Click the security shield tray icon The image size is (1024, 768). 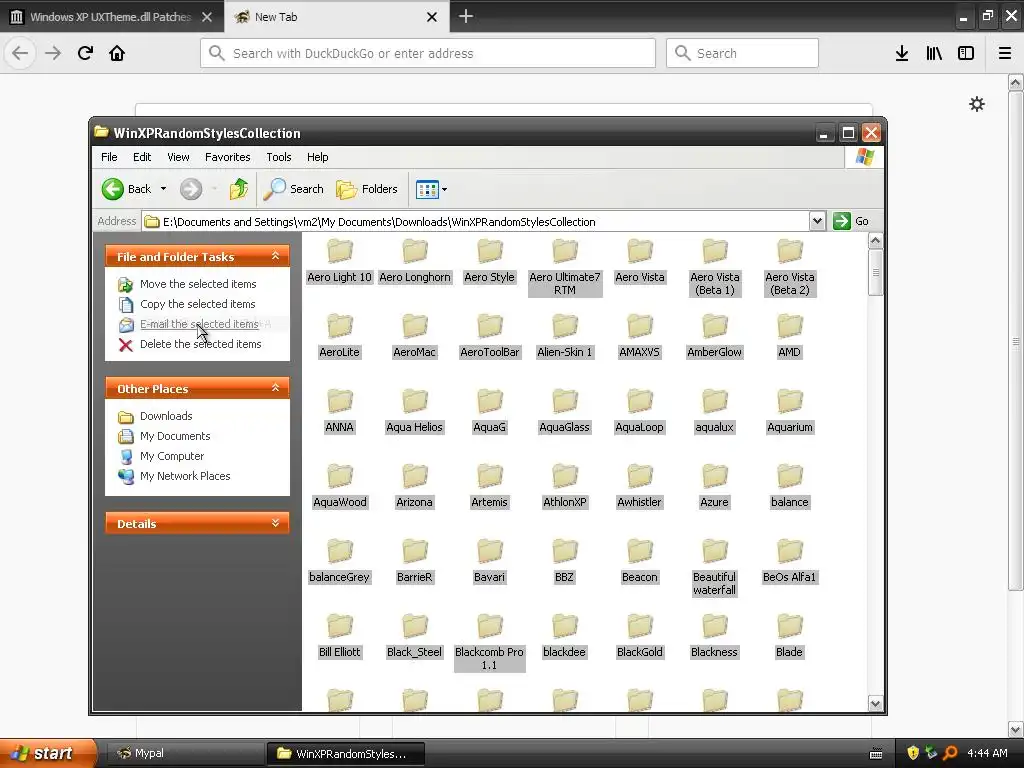[913, 753]
